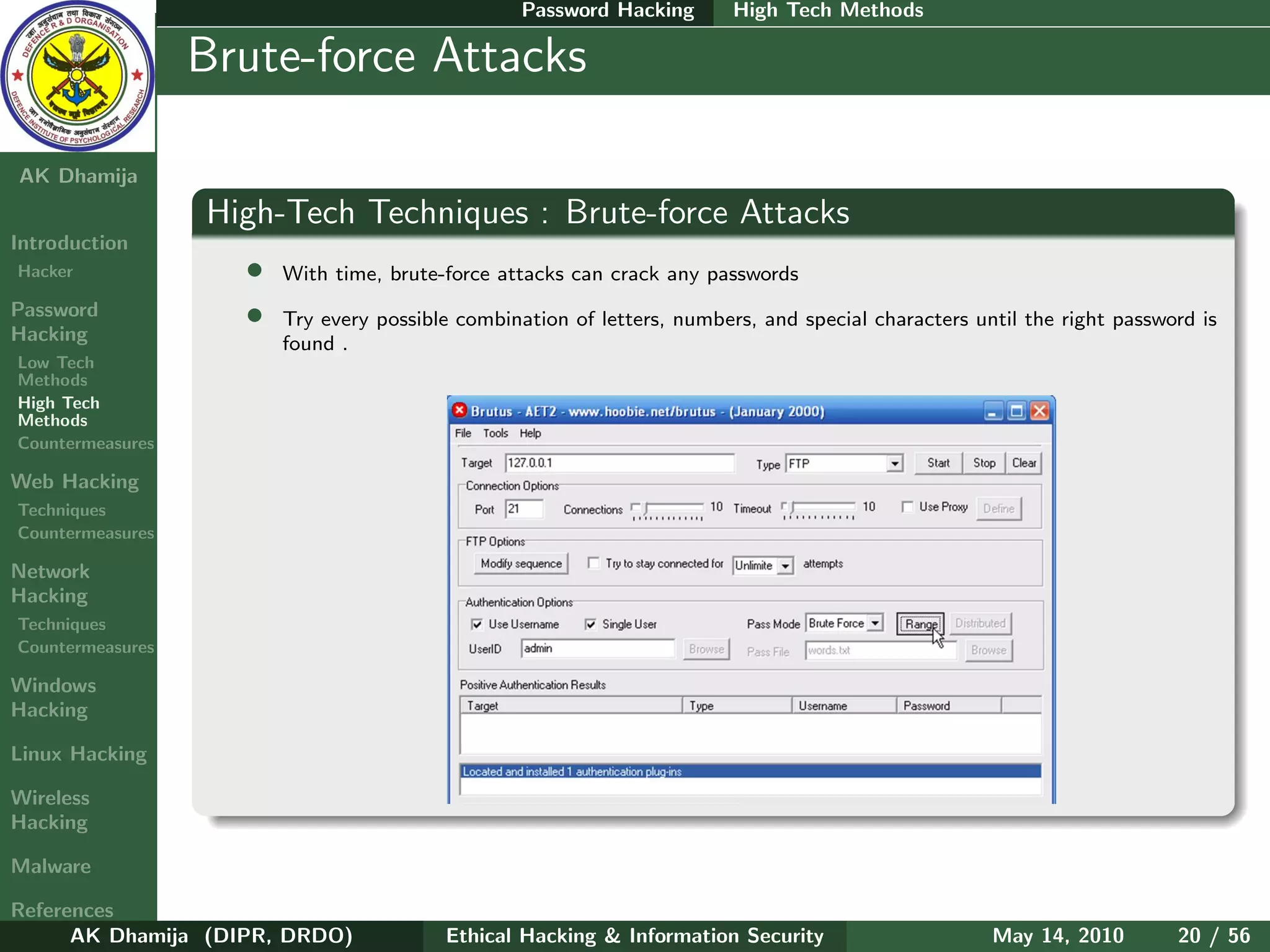This screenshot has width=1270, height=952.
Task: Enable the Use Proxy checkbox
Action: (x=907, y=507)
